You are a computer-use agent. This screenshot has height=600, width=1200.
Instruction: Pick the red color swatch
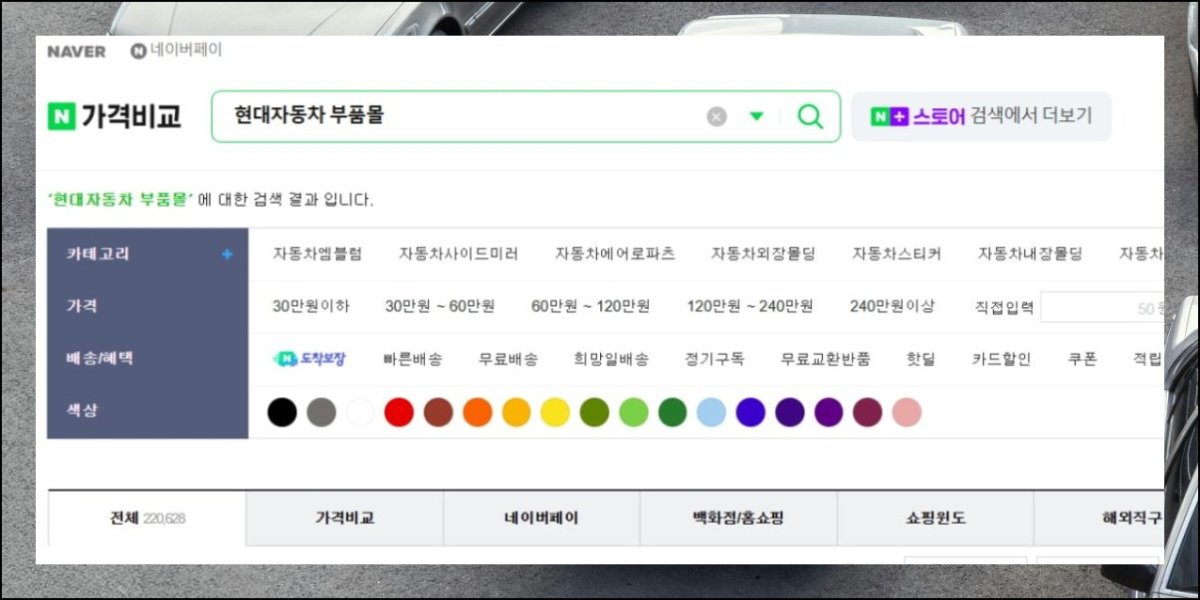(x=399, y=412)
